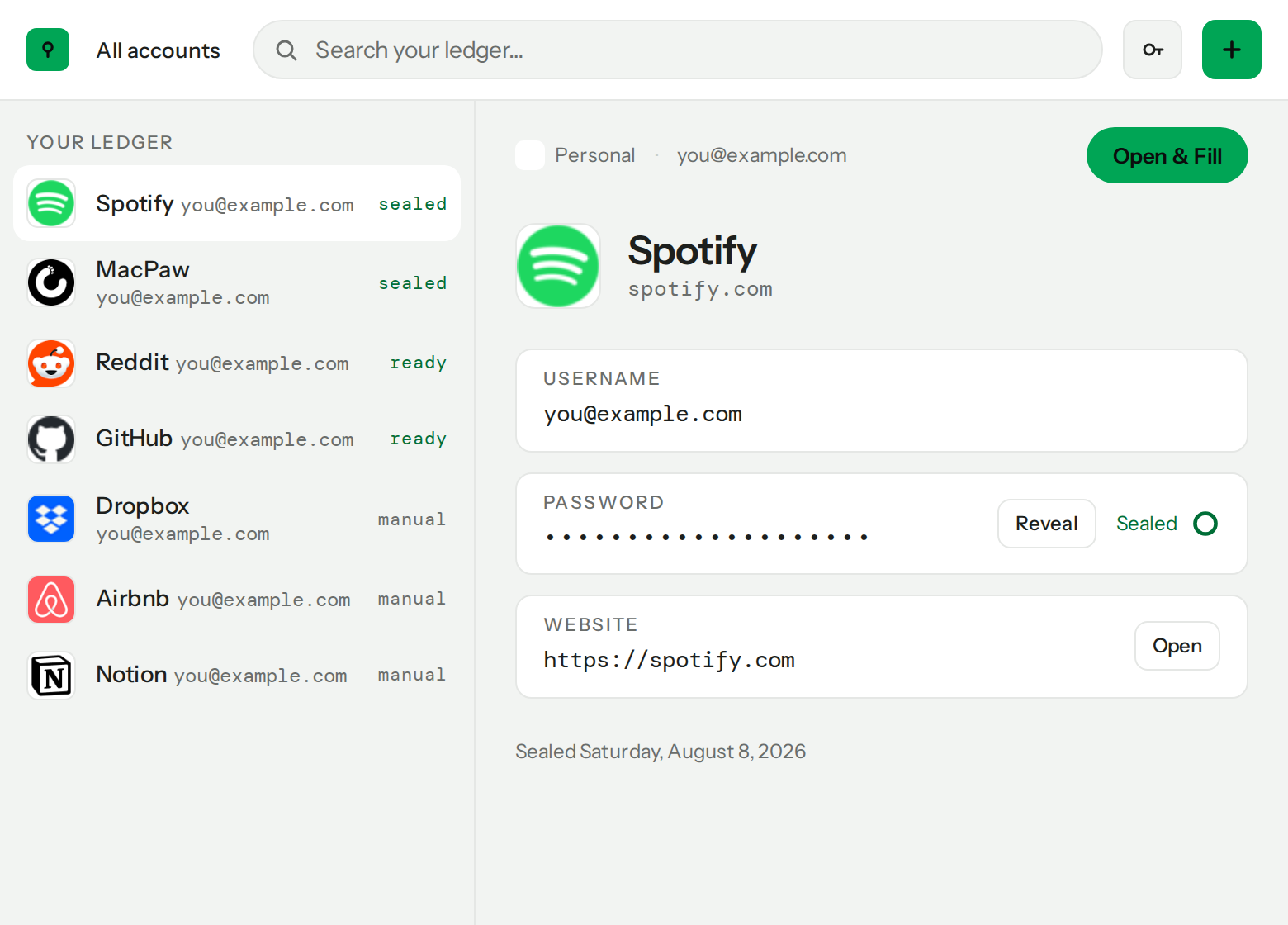The width and height of the screenshot is (1288, 925).
Task: Select the MacPaw ledger entry
Action: 237,282
